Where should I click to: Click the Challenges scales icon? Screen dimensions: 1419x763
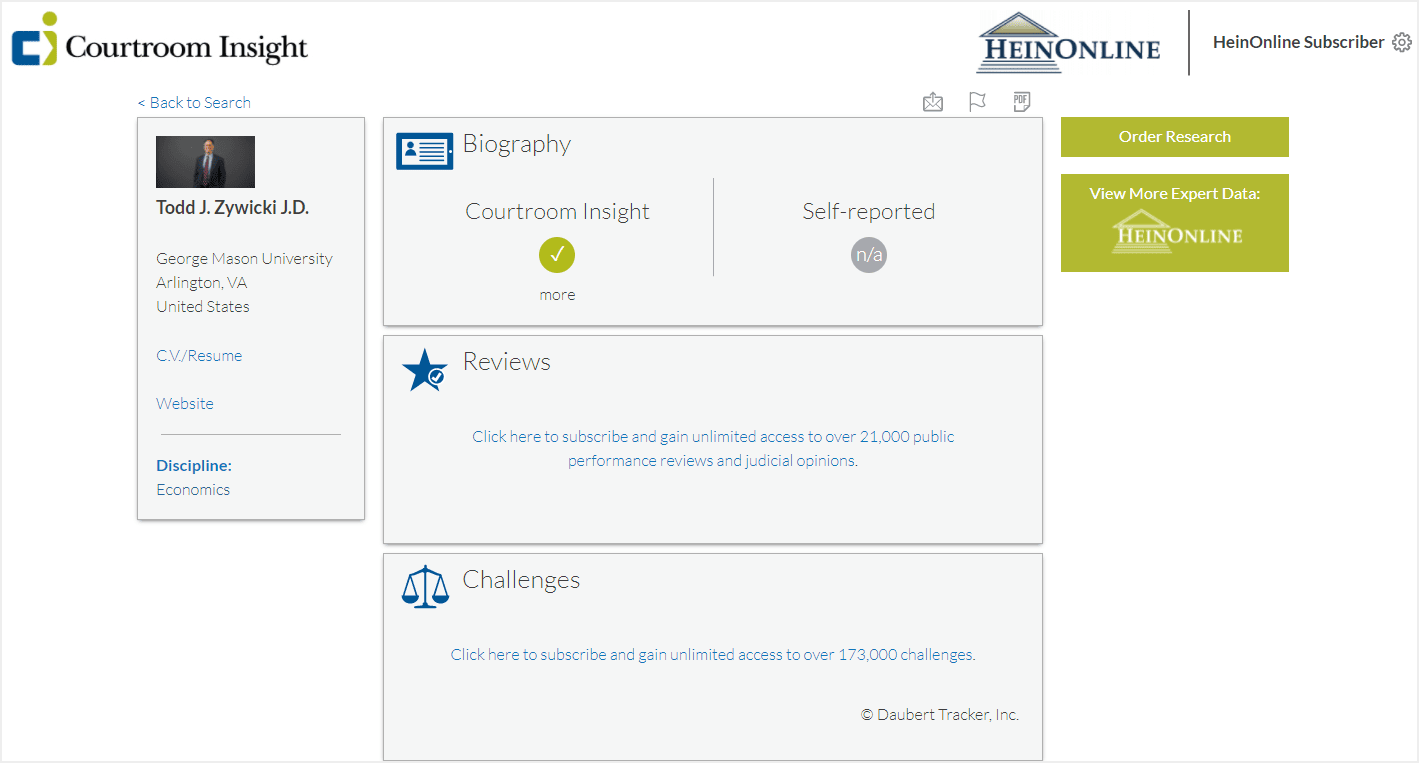(x=424, y=586)
